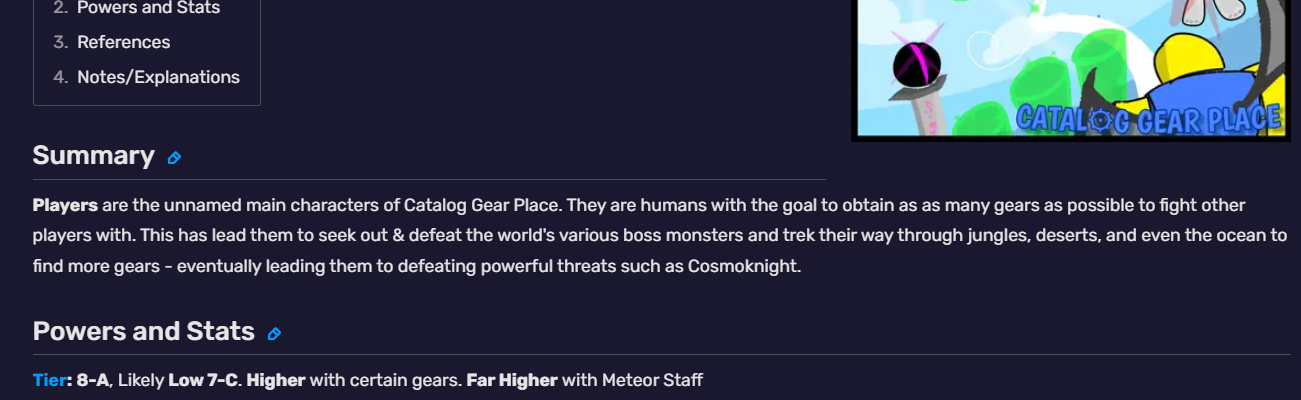The image size is (1301, 400).
Task: Click the black orb with pink X in the image
Action: (x=916, y=63)
